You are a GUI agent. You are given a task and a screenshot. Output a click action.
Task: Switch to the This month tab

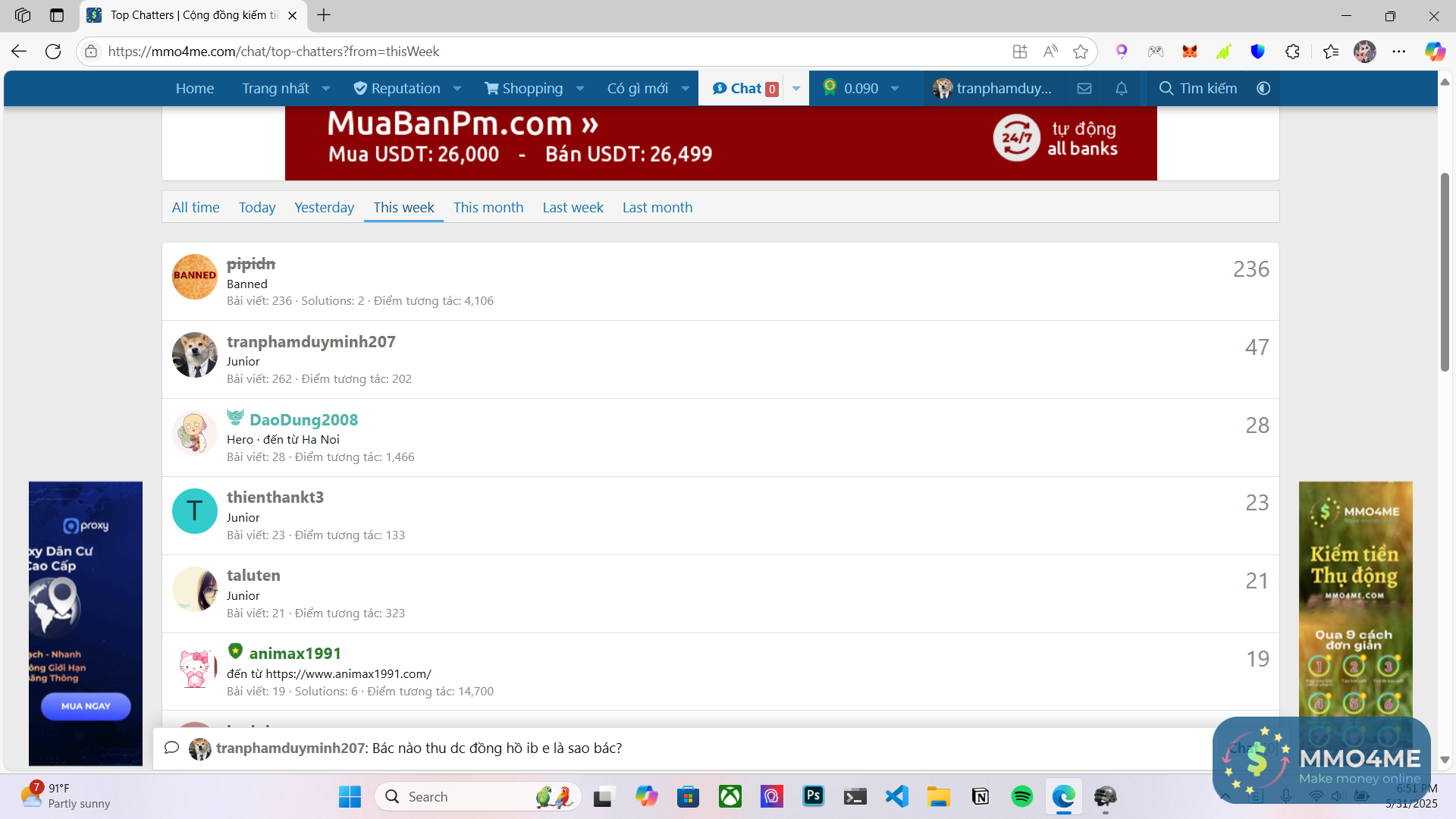coord(488,207)
